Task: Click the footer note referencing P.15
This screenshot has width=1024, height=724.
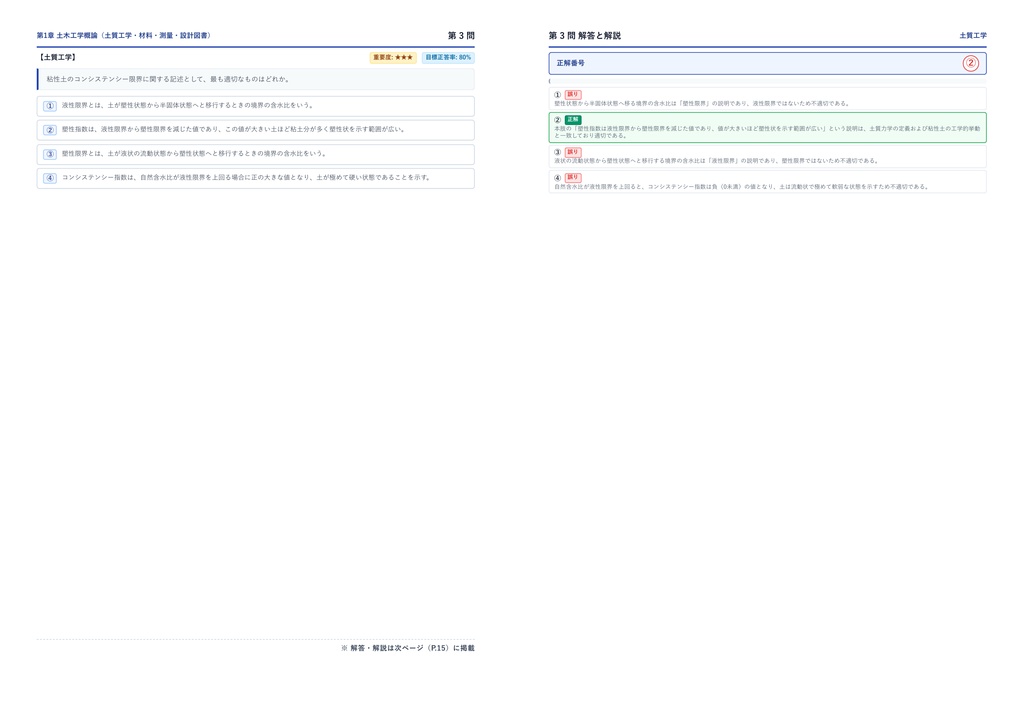Action: point(408,648)
